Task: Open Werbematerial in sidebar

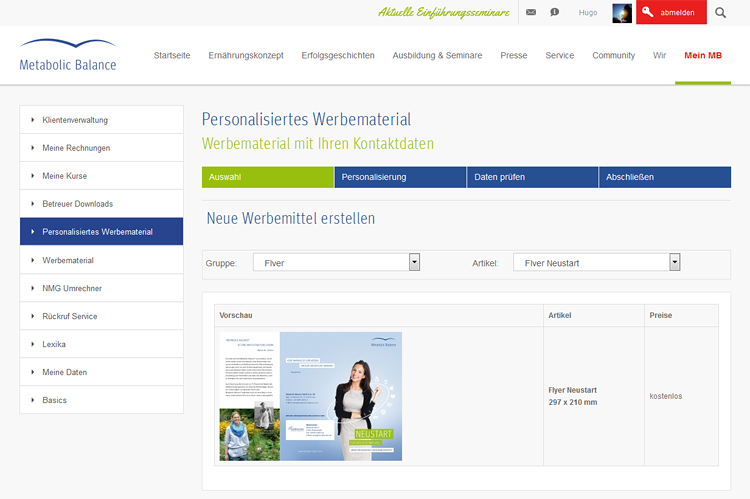Action: point(101,260)
